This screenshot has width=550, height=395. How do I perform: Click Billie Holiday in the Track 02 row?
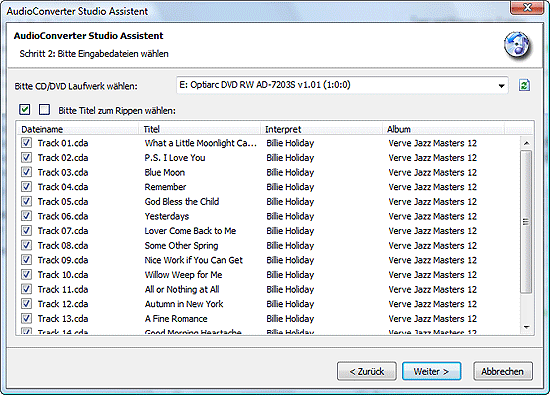pyautogui.click(x=290, y=158)
